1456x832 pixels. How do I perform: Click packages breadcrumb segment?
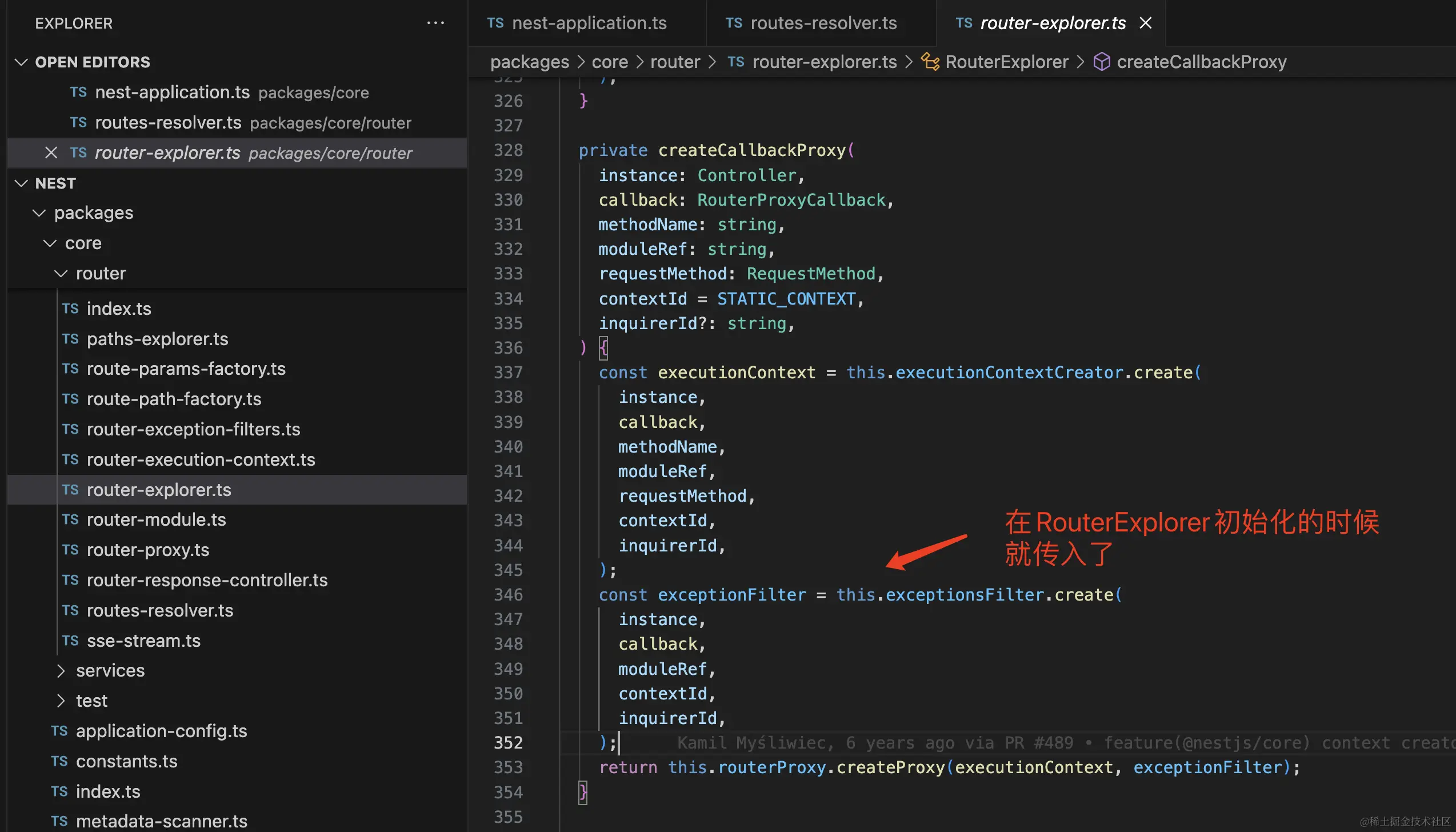coord(530,62)
